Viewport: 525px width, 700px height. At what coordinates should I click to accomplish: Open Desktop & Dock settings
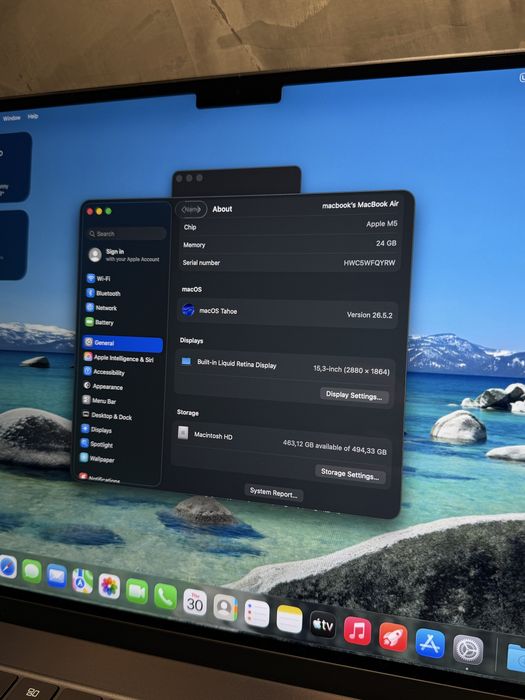[107, 416]
